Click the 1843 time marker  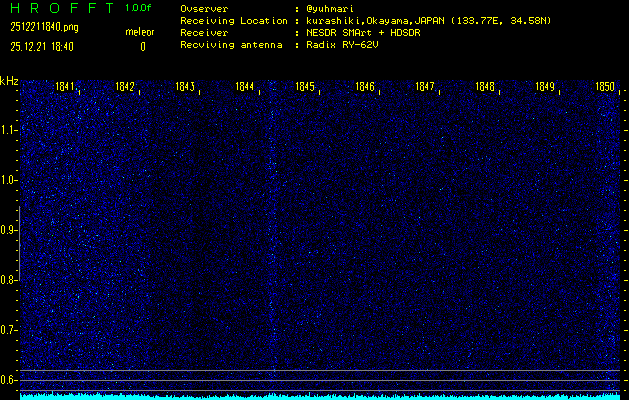tap(185, 86)
